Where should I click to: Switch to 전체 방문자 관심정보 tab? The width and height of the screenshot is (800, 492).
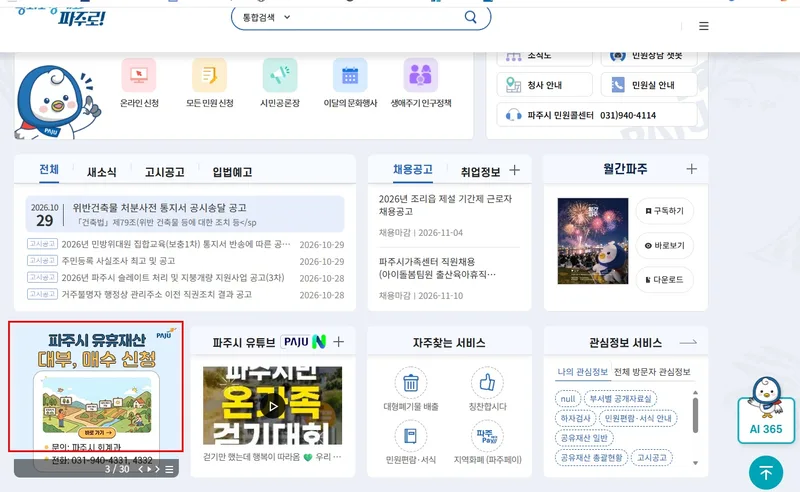click(652, 372)
